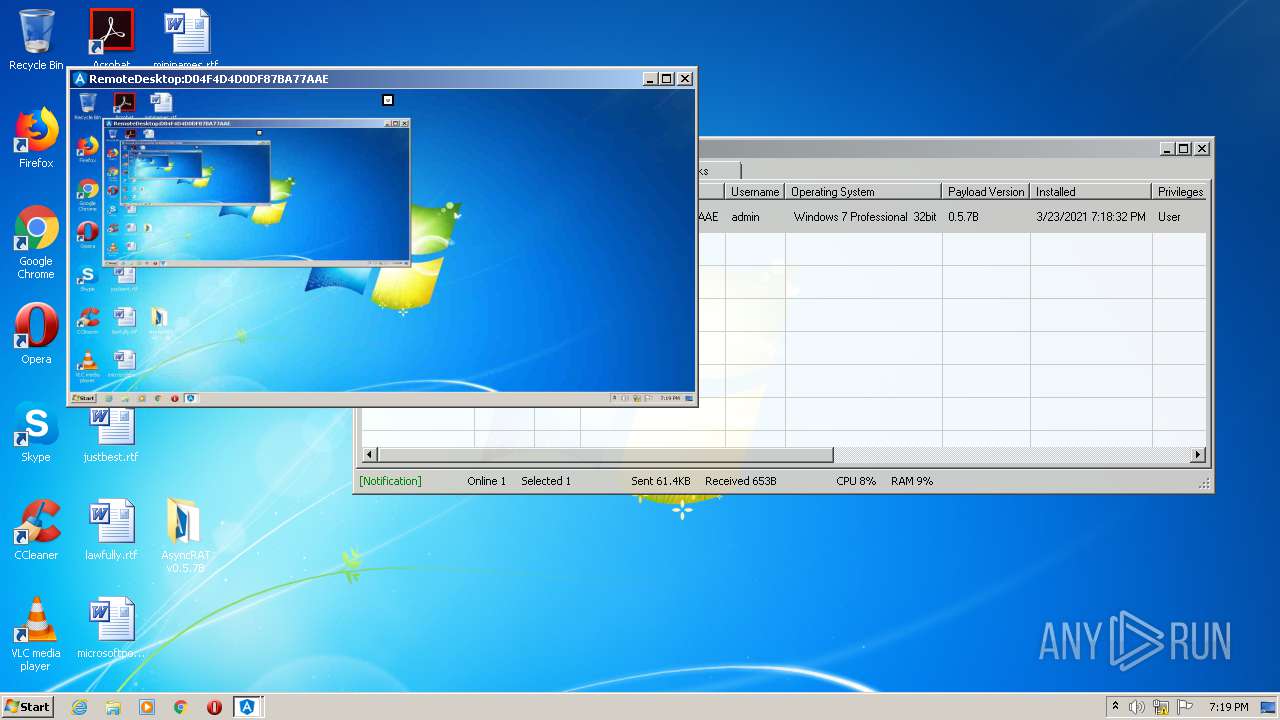1280x720 pixels.
Task: Sort by the Username column header
Action: click(754, 191)
